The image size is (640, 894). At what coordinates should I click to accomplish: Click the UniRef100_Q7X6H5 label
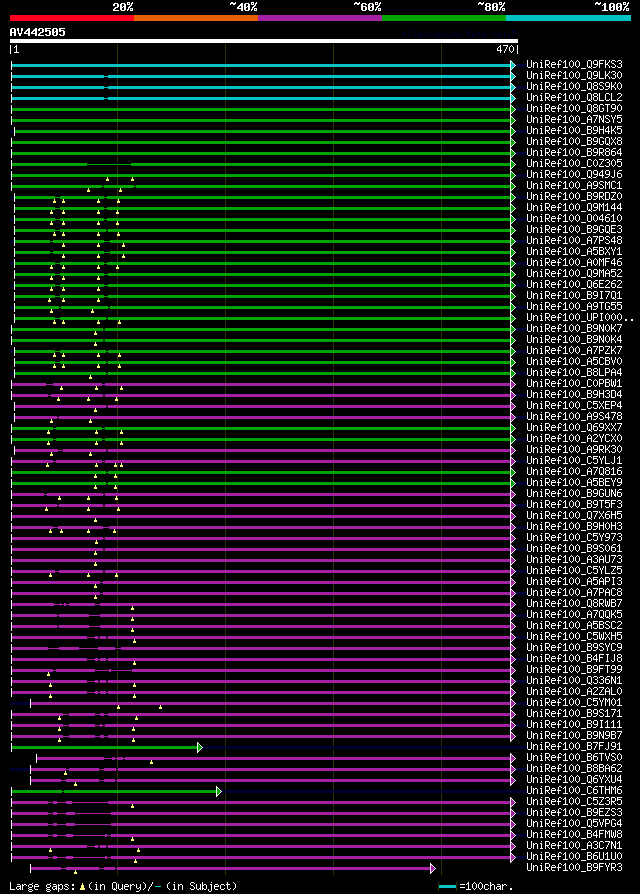[574, 515]
